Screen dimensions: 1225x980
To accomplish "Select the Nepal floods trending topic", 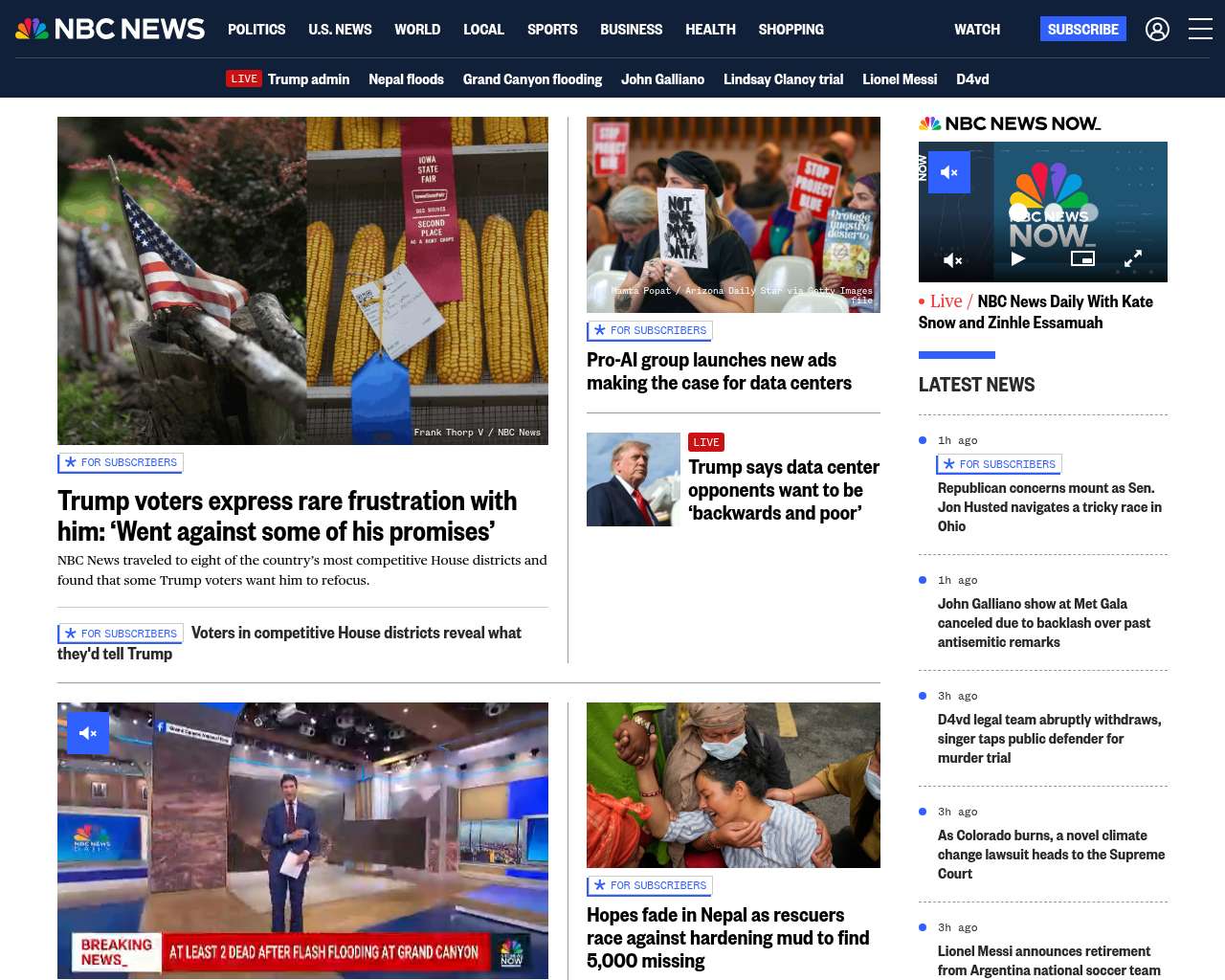I will (406, 79).
